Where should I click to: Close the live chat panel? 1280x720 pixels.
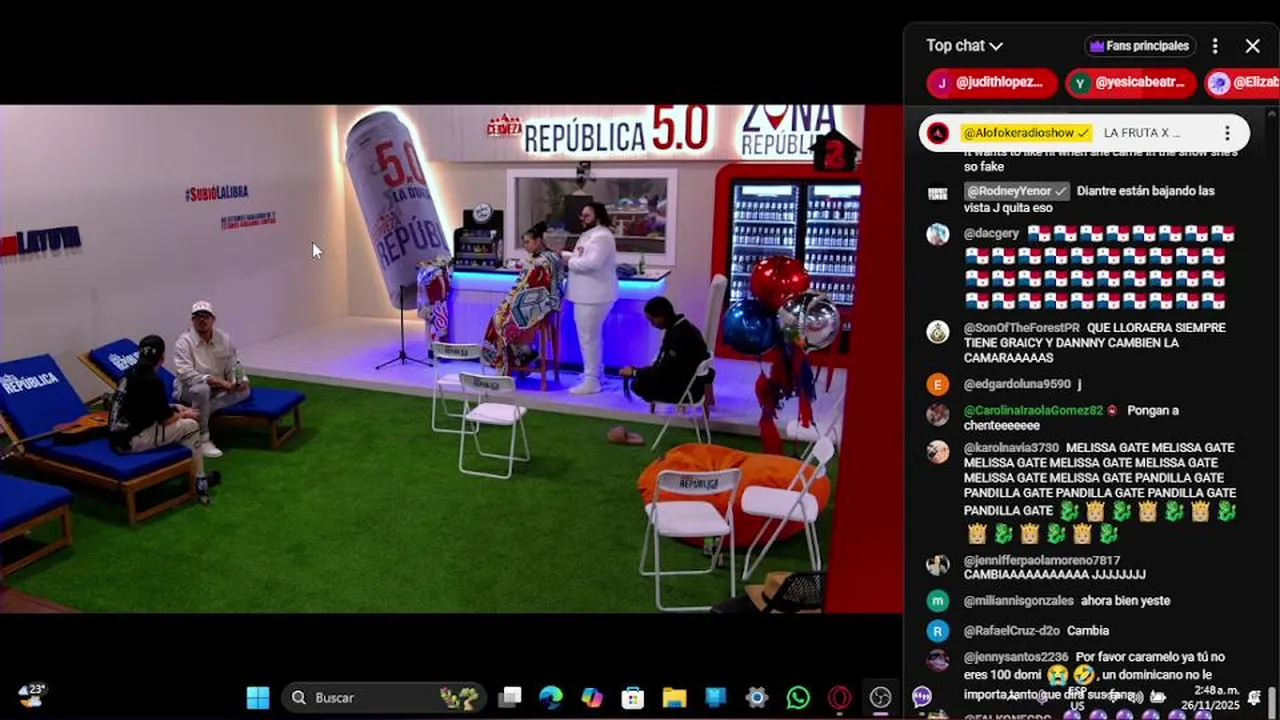(1252, 46)
